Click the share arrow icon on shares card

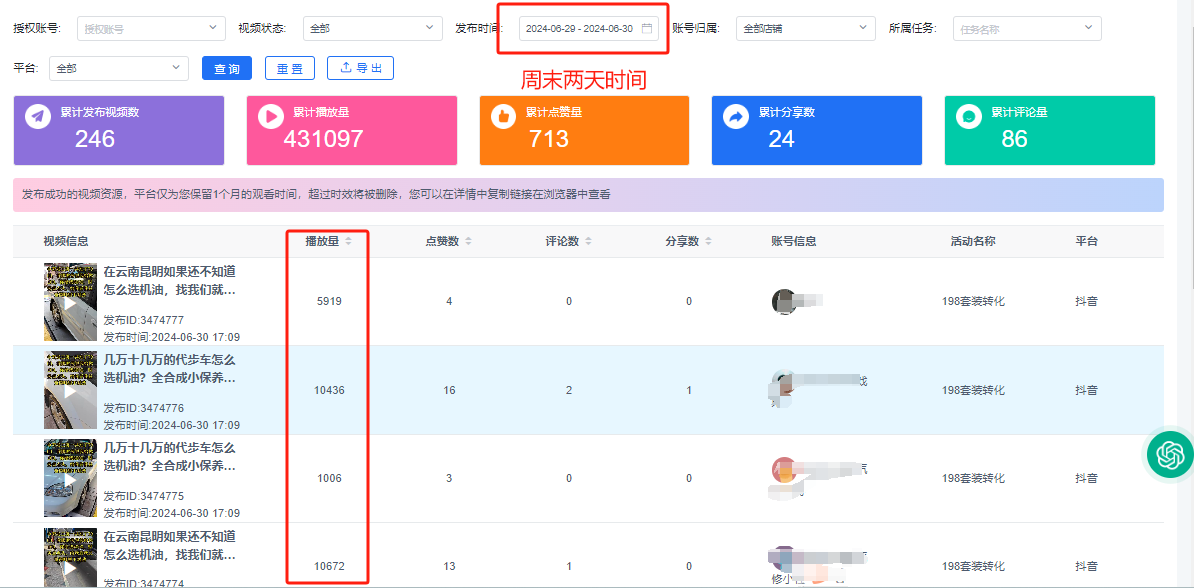point(736,117)
